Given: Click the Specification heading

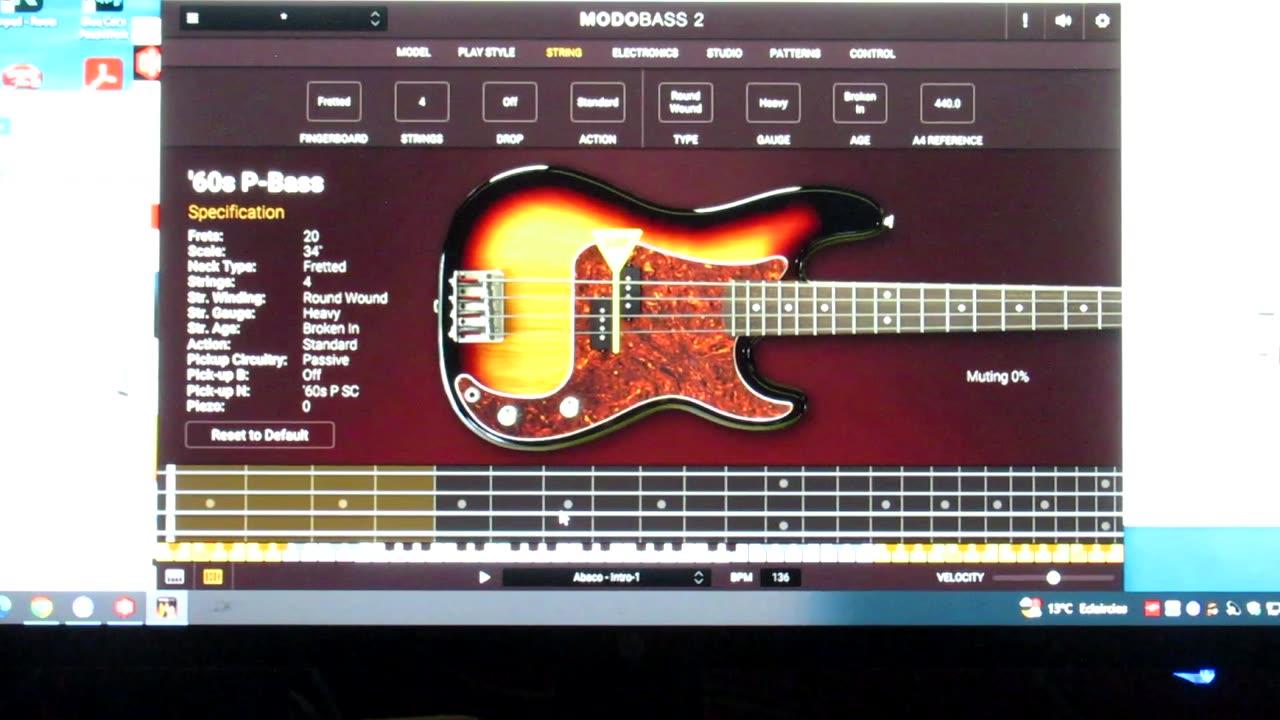Looking at the screenshot, I should (x=236, y=212).
